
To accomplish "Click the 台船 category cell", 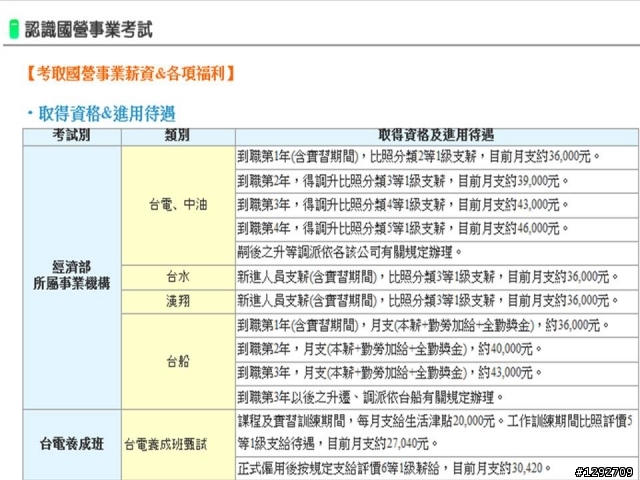I will point(178,362).
